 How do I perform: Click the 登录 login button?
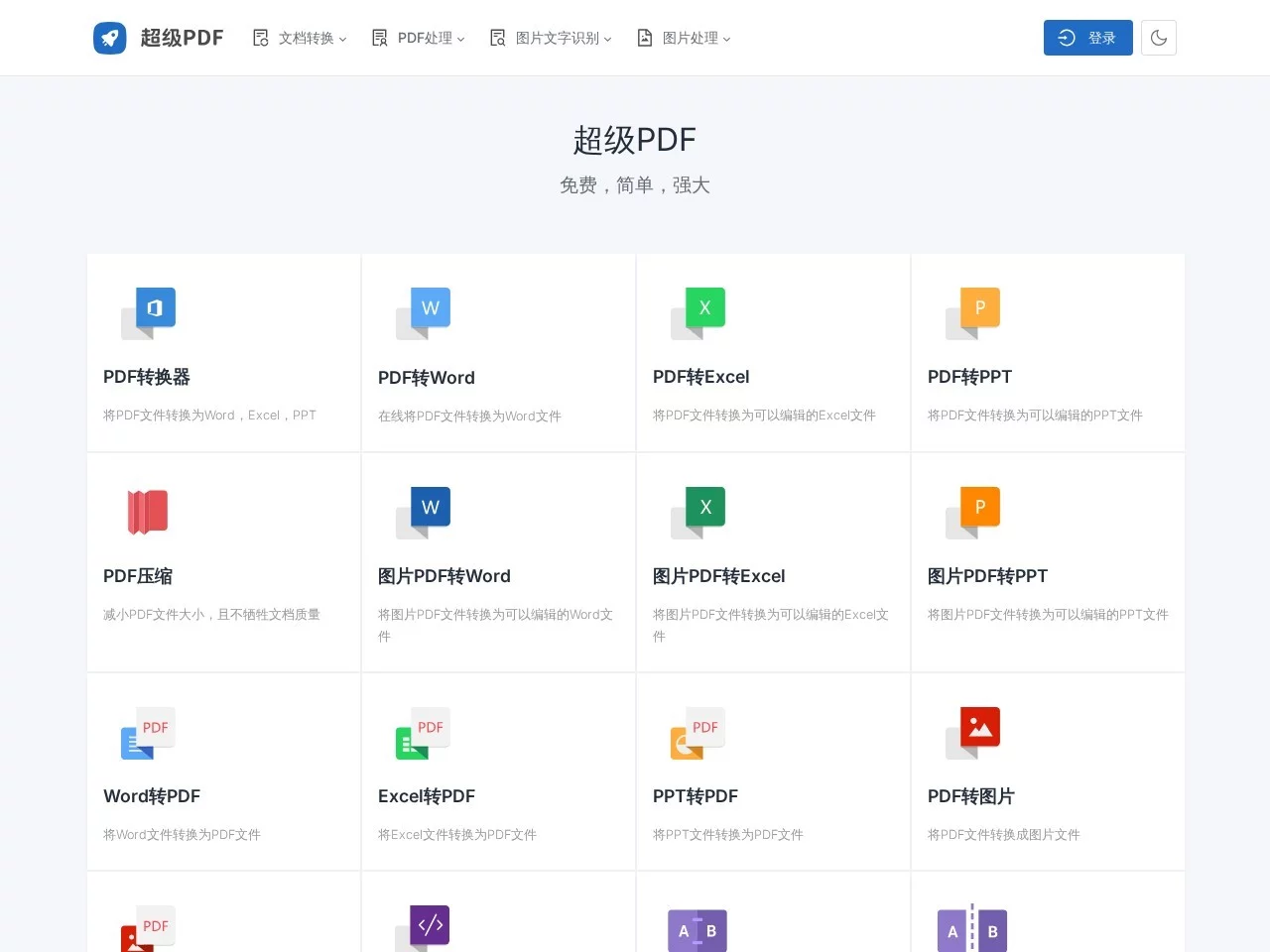1087,37
